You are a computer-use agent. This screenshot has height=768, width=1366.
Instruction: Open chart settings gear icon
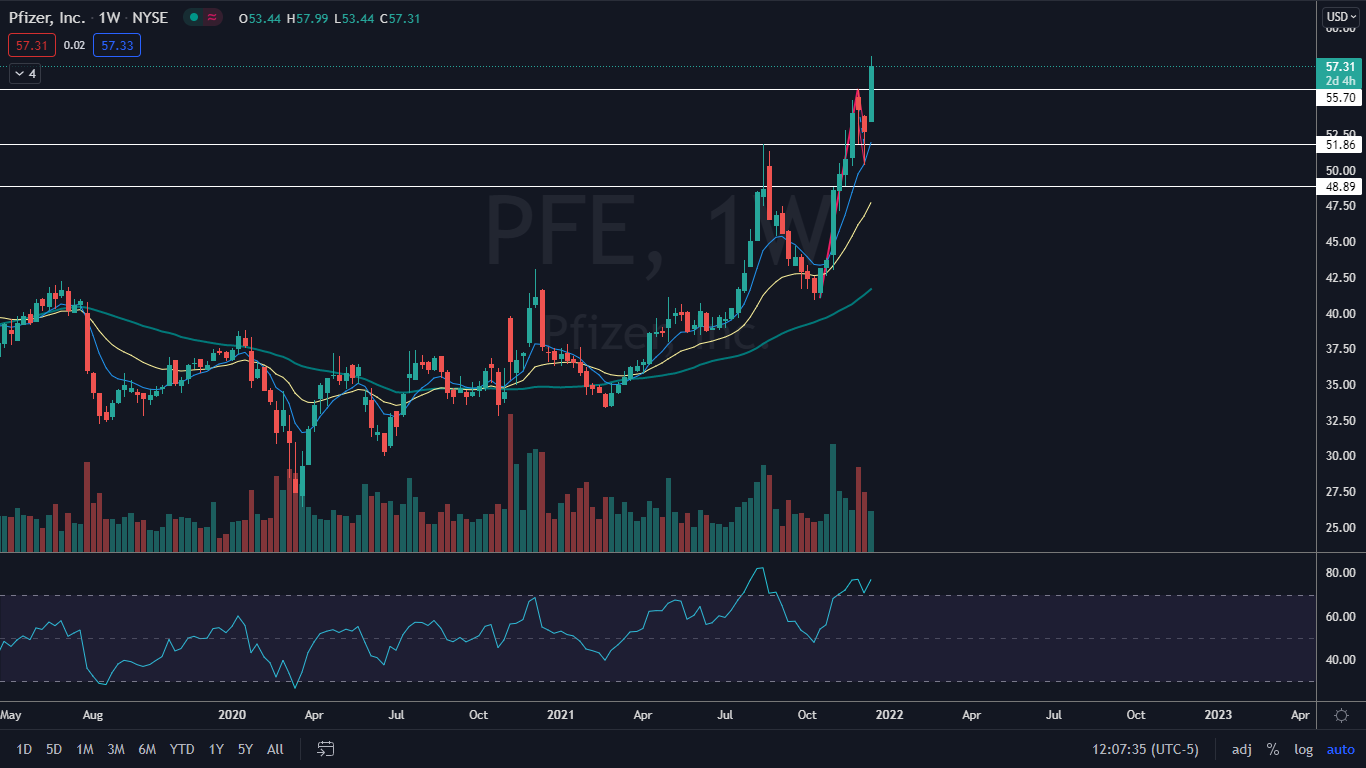pos(1340,715)
